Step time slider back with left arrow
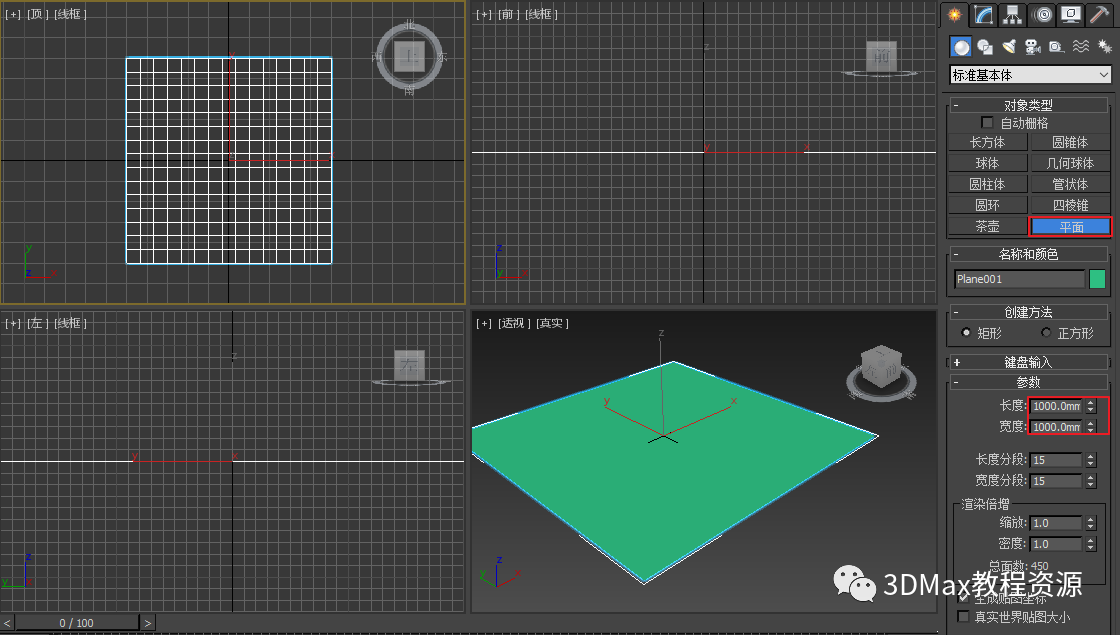 [7, 623]
